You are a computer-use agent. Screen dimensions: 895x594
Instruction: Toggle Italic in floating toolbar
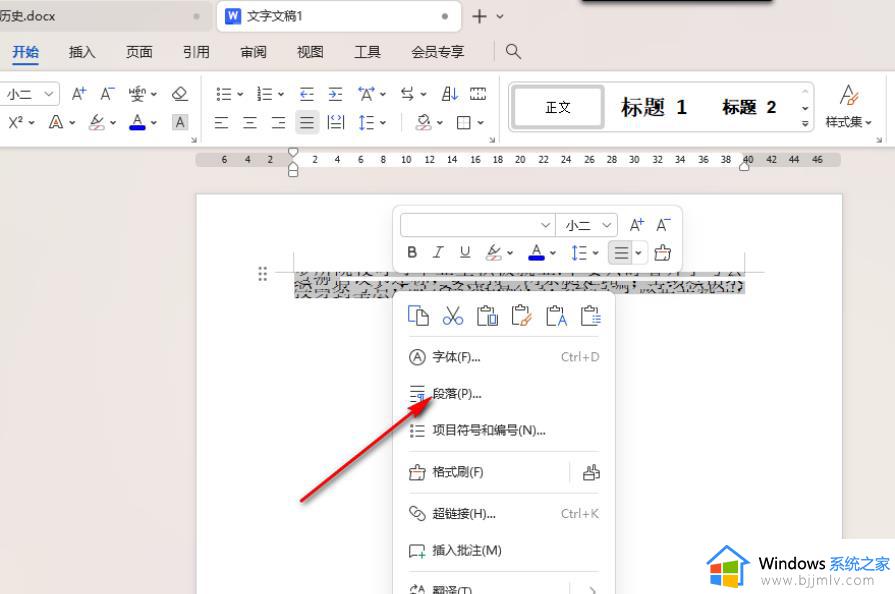(x=438, y=252)
